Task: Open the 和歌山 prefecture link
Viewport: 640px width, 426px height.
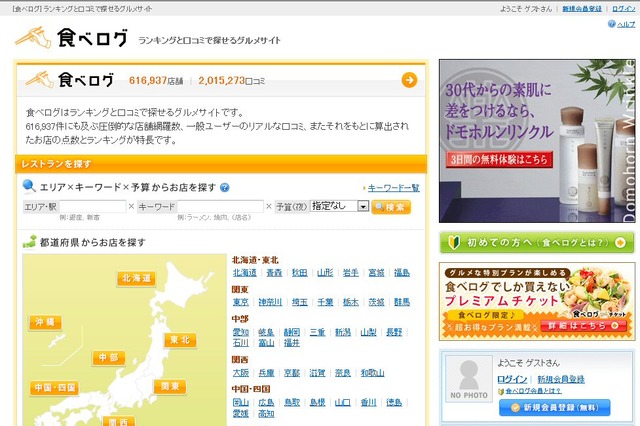Action: click(372, 373)
